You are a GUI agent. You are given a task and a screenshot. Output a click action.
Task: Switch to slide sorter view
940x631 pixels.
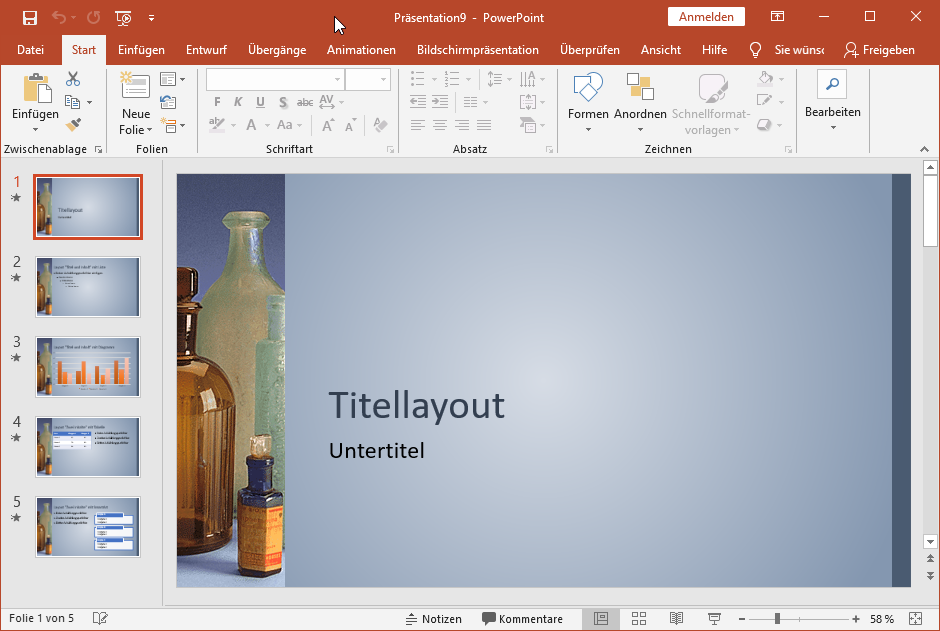coord(639,618)
